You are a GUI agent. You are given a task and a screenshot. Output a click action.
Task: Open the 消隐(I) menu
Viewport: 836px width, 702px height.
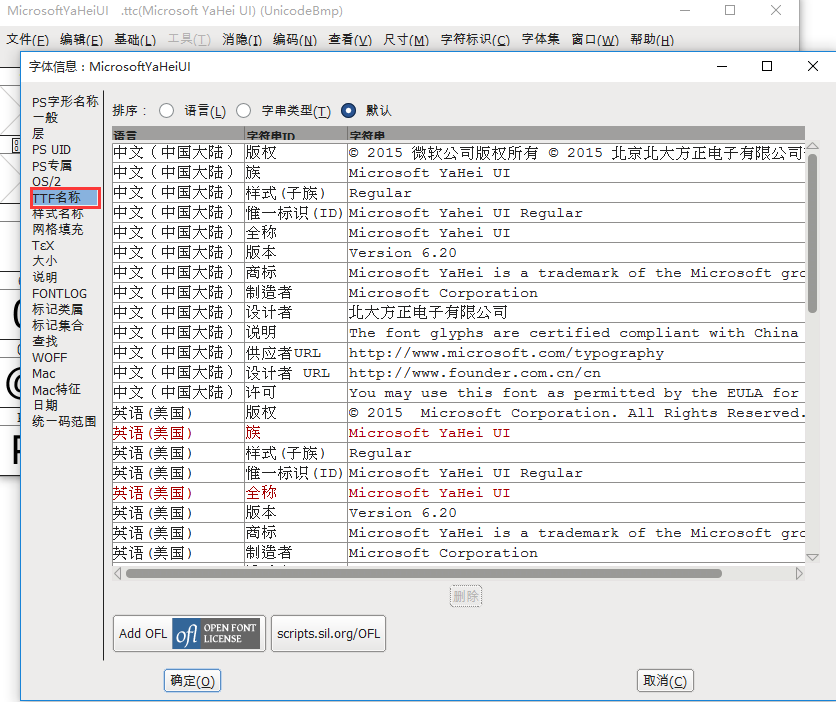242,39
